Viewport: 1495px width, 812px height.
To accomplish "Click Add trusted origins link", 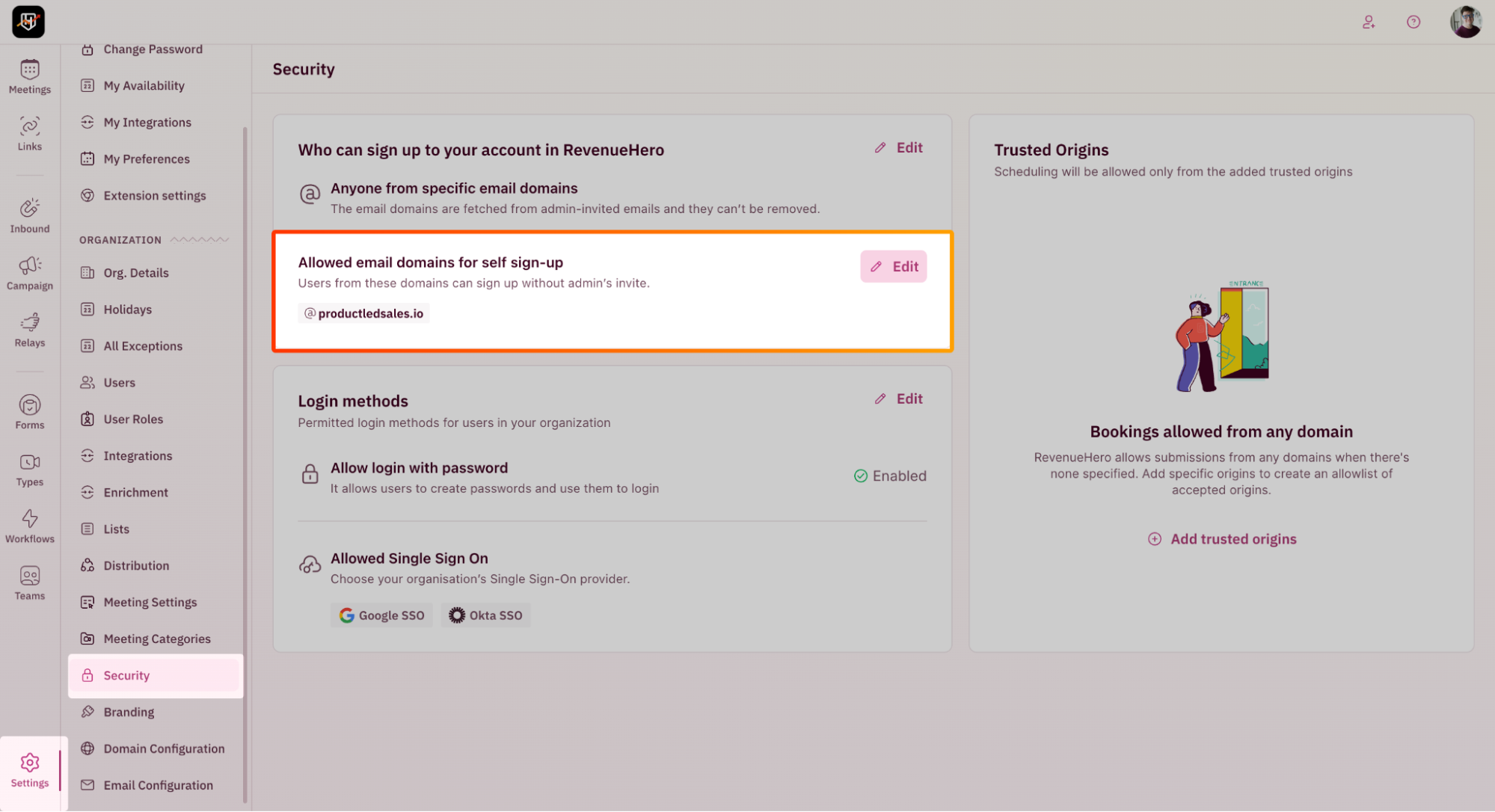I will (1222, 539).
